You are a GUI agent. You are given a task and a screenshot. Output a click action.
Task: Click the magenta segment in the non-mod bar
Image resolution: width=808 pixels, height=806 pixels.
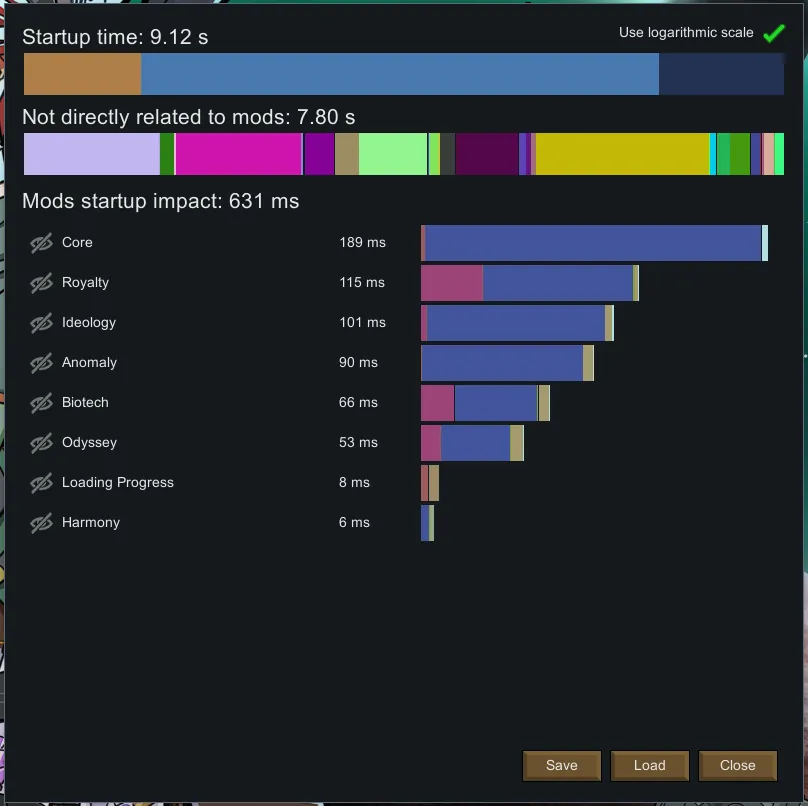(238, 154)
